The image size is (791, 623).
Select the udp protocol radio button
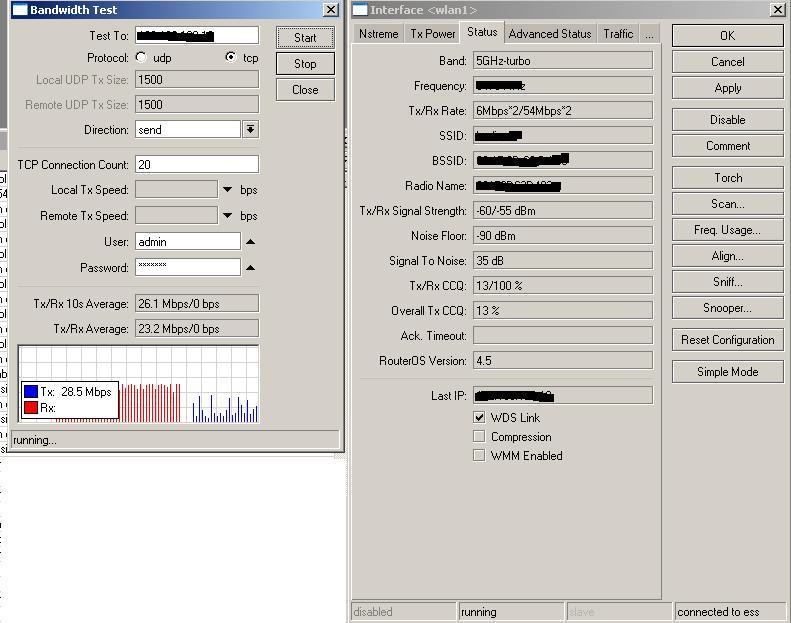point(141,58)
